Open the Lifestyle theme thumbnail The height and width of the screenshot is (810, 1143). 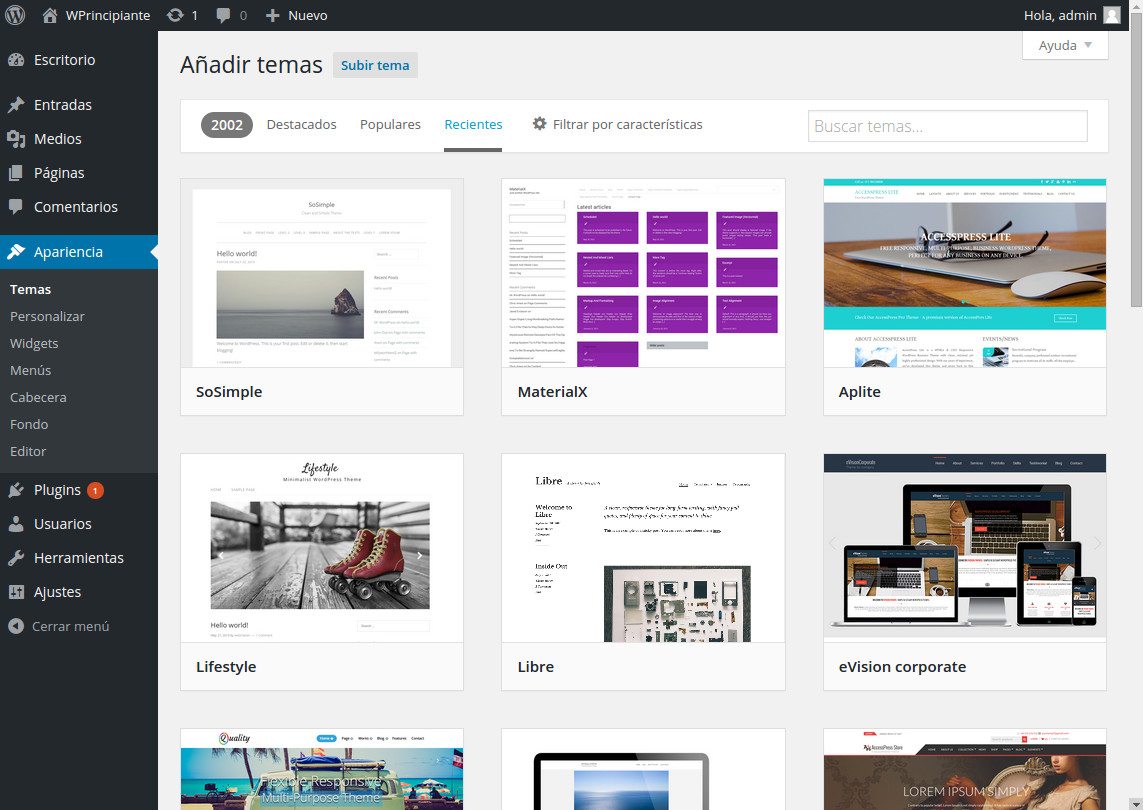pos(321,548)
